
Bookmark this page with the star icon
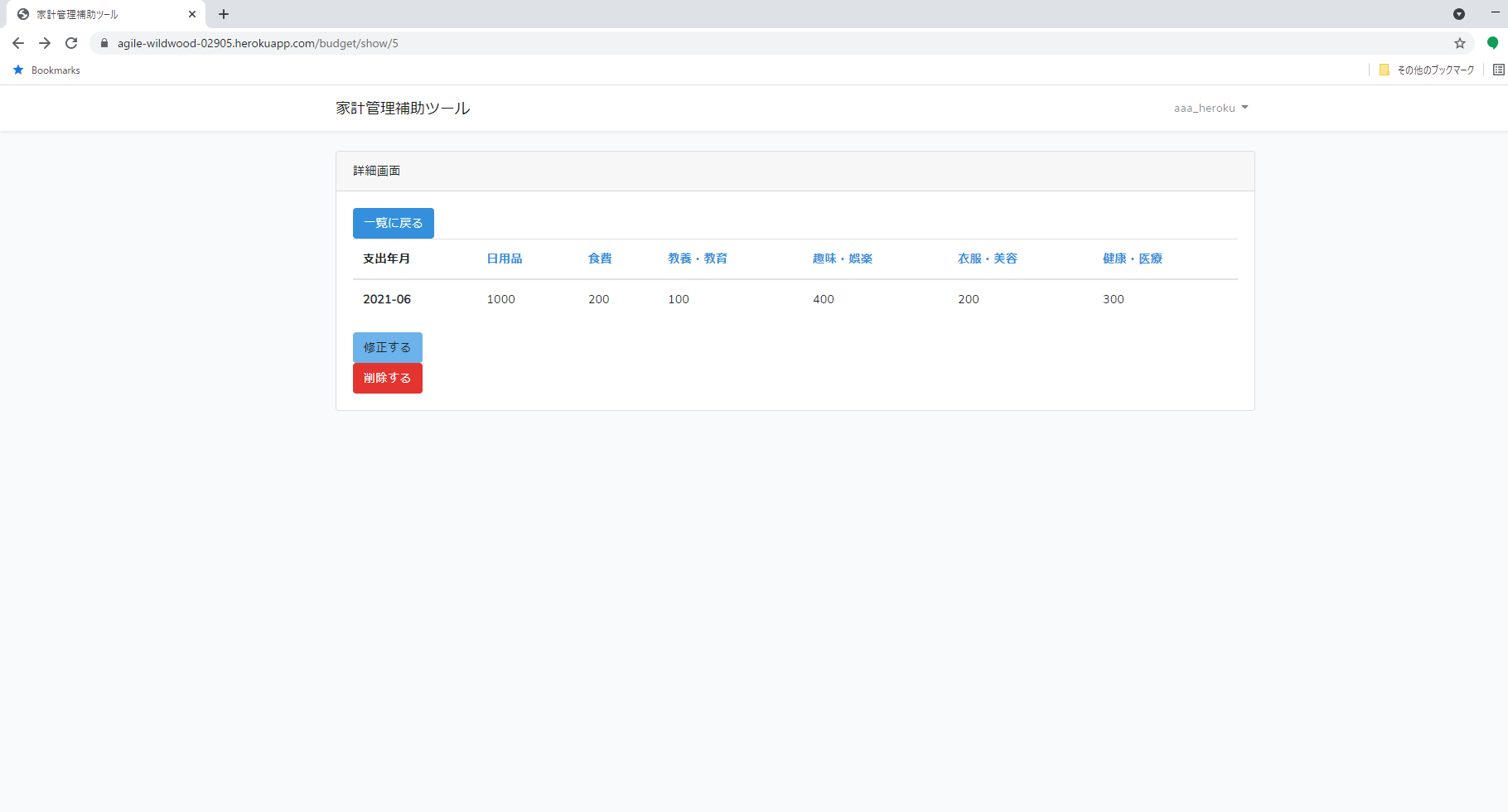coord(1460,43)
